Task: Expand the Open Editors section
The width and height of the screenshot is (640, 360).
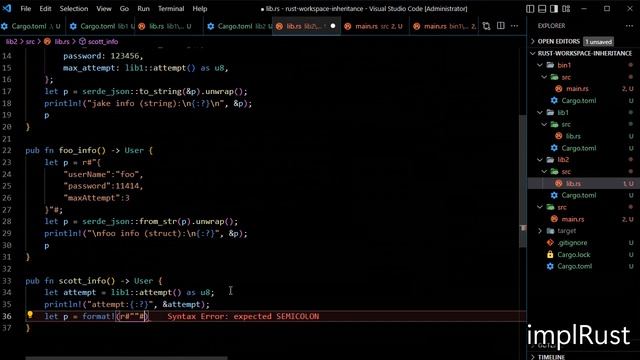Action: click(x=559, y=41)
